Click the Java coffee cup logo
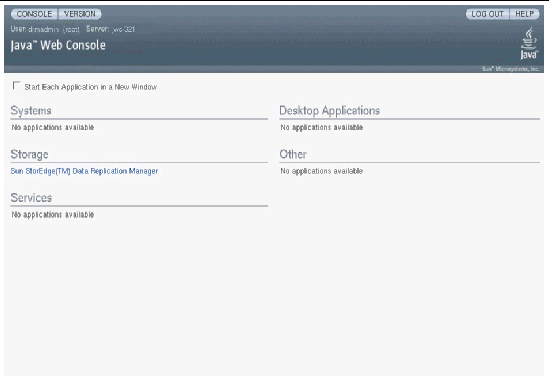This screenshot has width=549, height=380. tap(529, 43)
